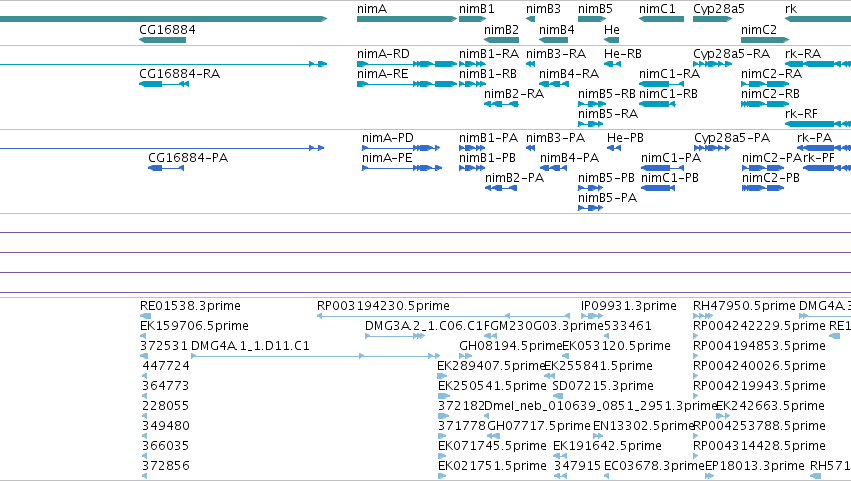Select protein nimB2-PA

pos(514,178)
